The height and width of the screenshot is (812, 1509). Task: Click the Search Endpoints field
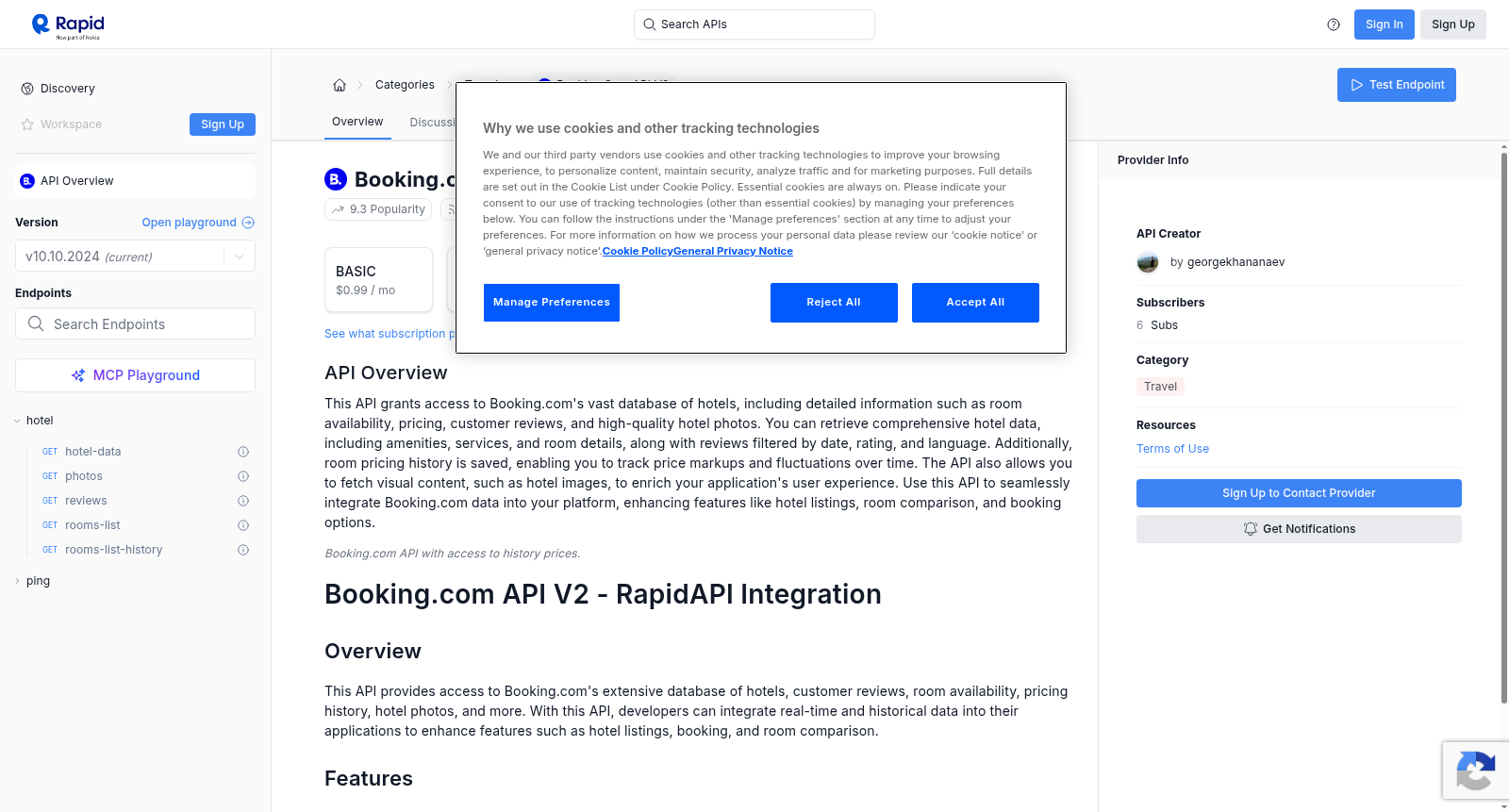(135, 323)
